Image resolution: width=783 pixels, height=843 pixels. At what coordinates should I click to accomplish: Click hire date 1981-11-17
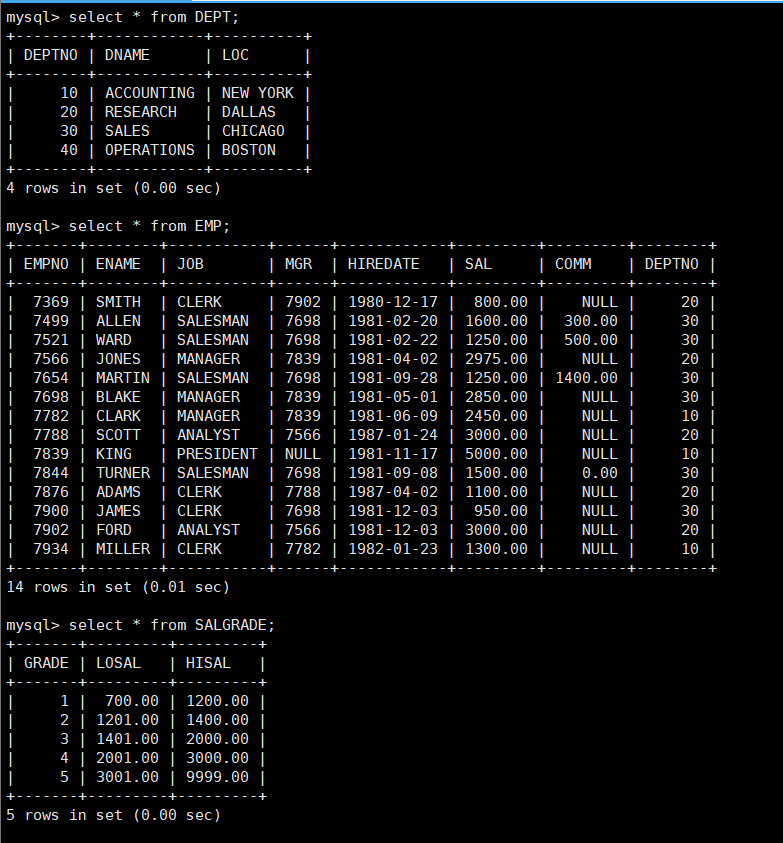tap(393, 454)
